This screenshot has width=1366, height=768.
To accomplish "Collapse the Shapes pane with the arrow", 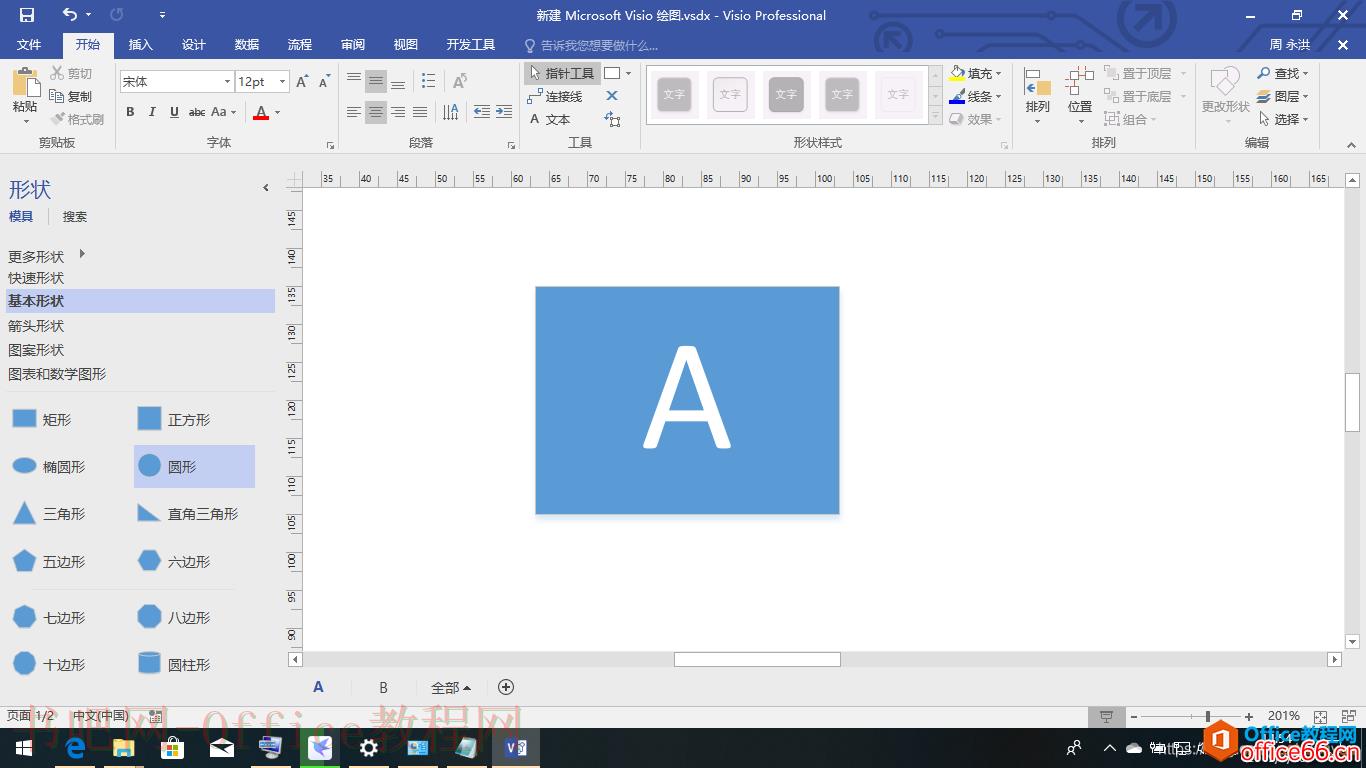I will (266, 187).
